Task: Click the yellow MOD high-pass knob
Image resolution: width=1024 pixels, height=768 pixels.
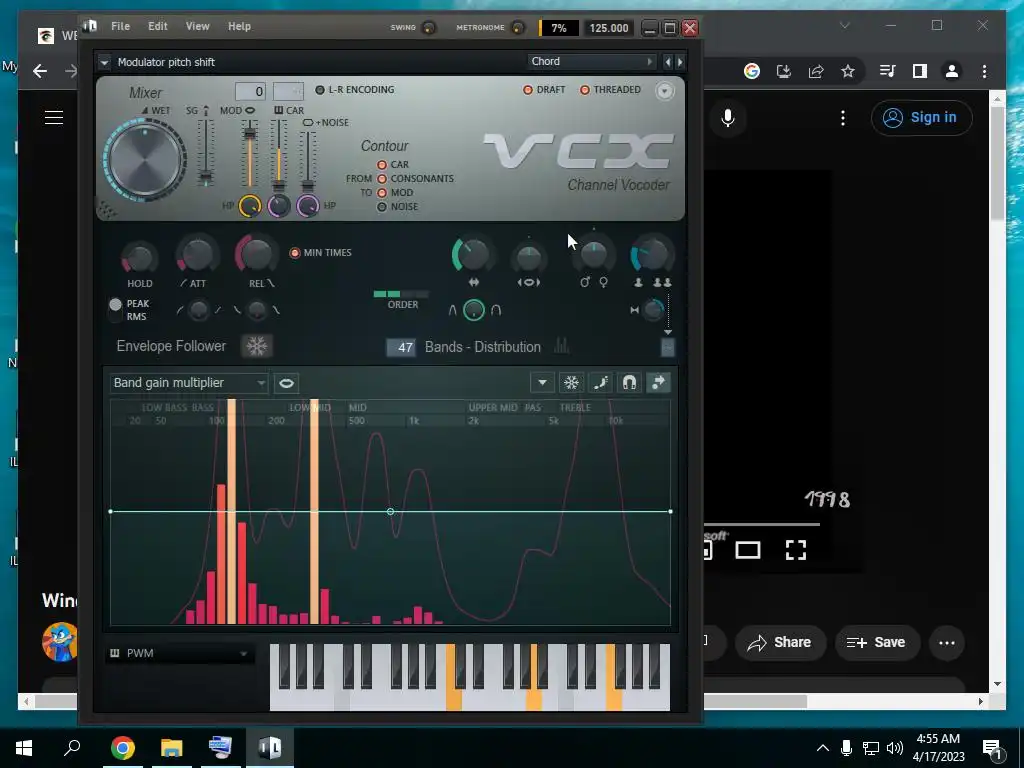Action: point(250,206)
